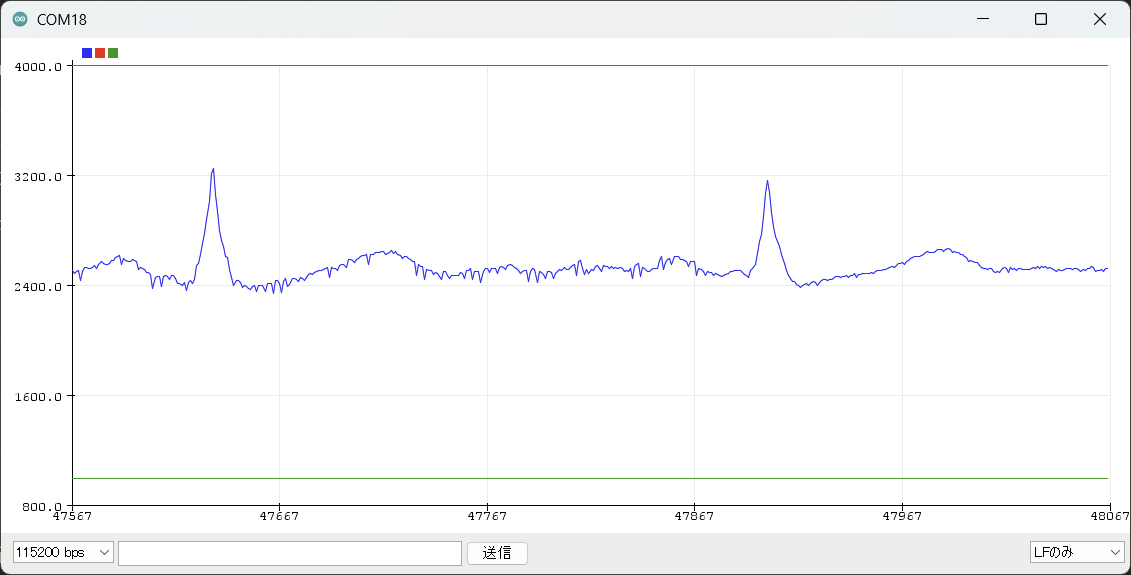Click the Arduino app icon in title bar
Image resolution: width=1131 pixels, height=575 pixels.
coord(20,19)
